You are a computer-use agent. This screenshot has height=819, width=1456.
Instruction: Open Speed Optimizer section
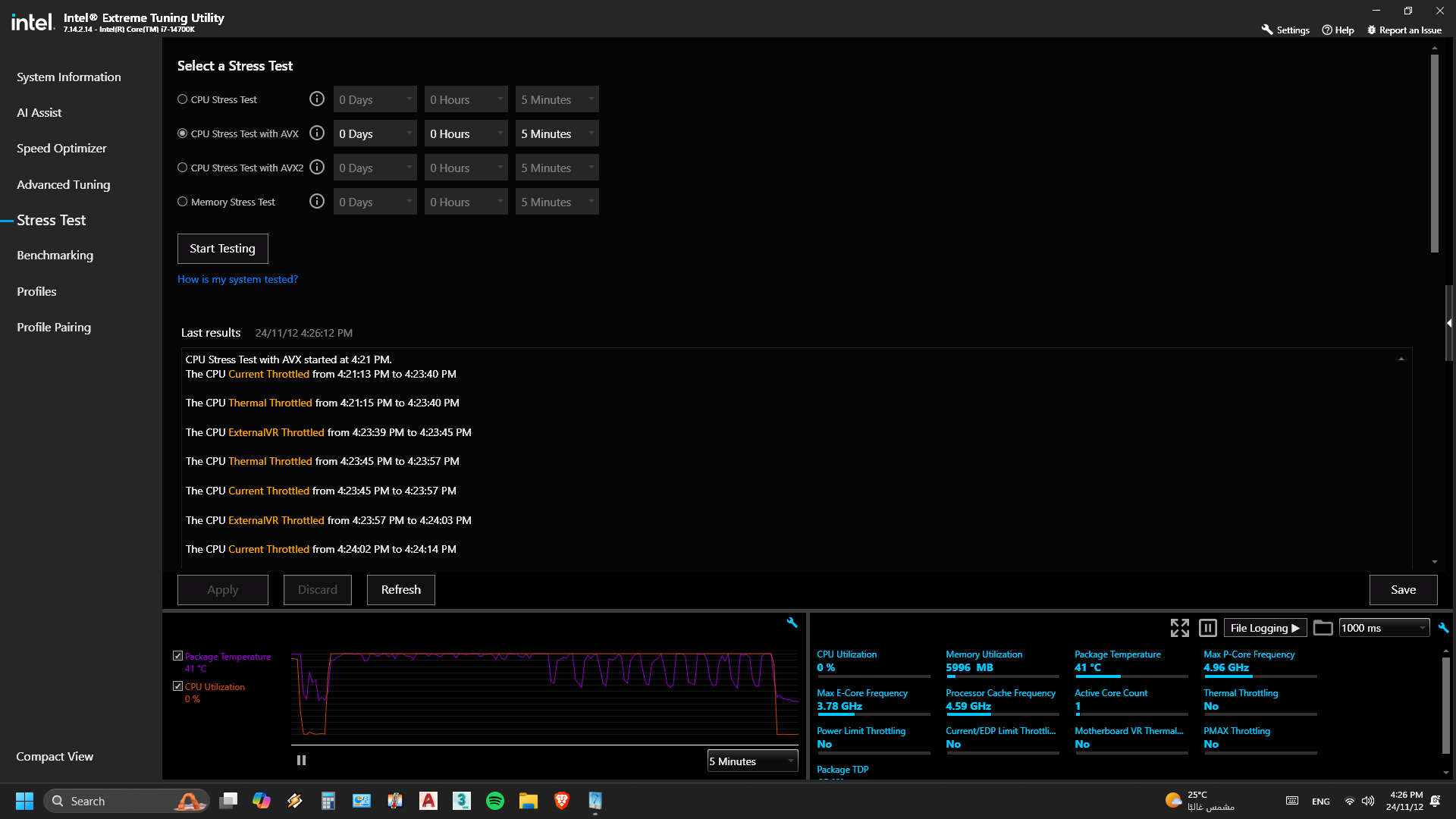point(61,148)
